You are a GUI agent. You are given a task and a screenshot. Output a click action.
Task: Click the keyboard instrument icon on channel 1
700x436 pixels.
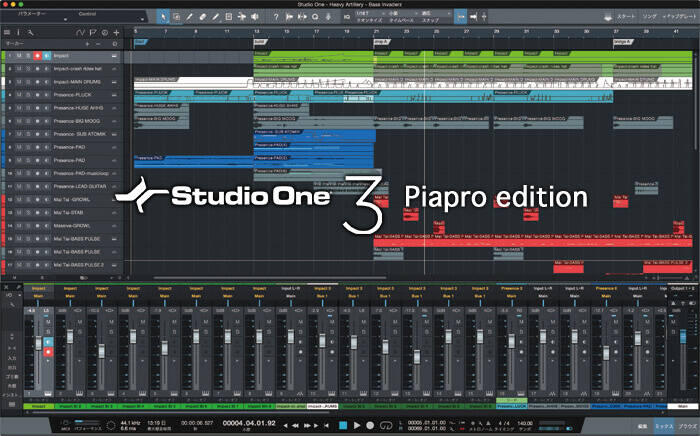48,393
